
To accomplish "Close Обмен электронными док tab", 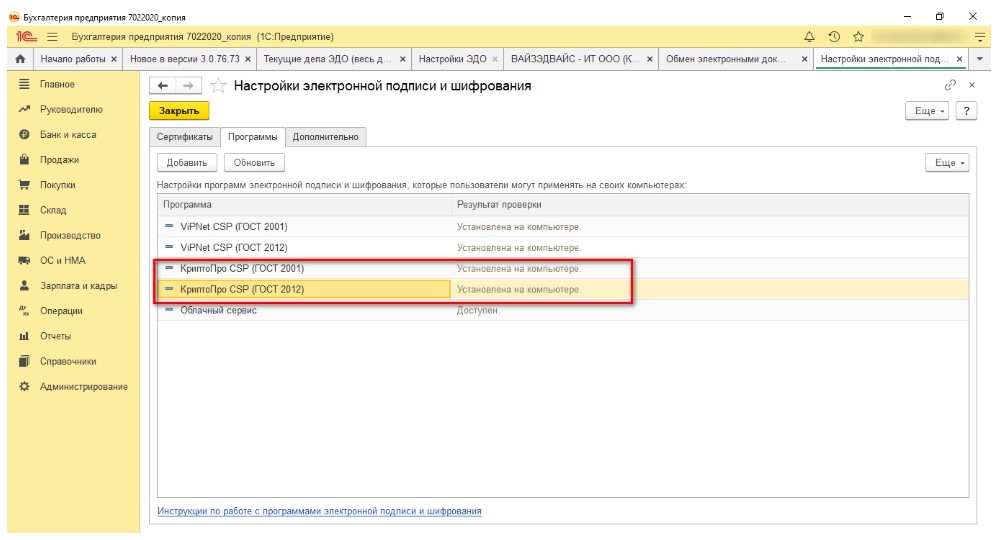I will tap(805, 59).
